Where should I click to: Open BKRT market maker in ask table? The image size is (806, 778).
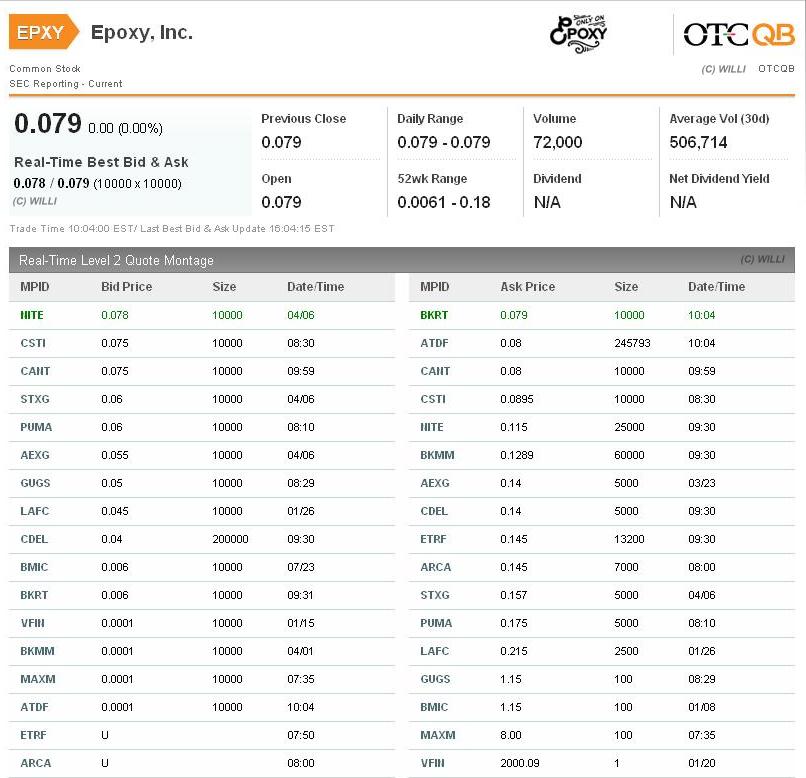click(435, 315)
